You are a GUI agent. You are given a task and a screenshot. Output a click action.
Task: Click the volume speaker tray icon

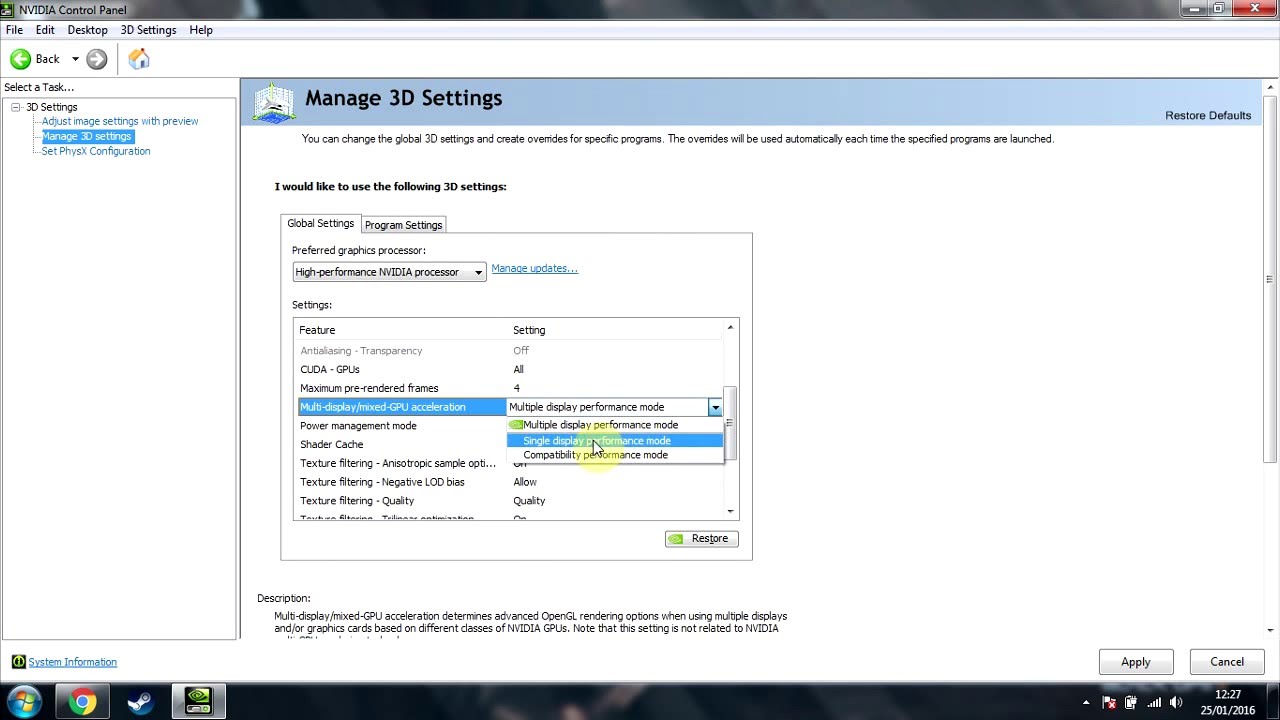[x=1176, y=702]
